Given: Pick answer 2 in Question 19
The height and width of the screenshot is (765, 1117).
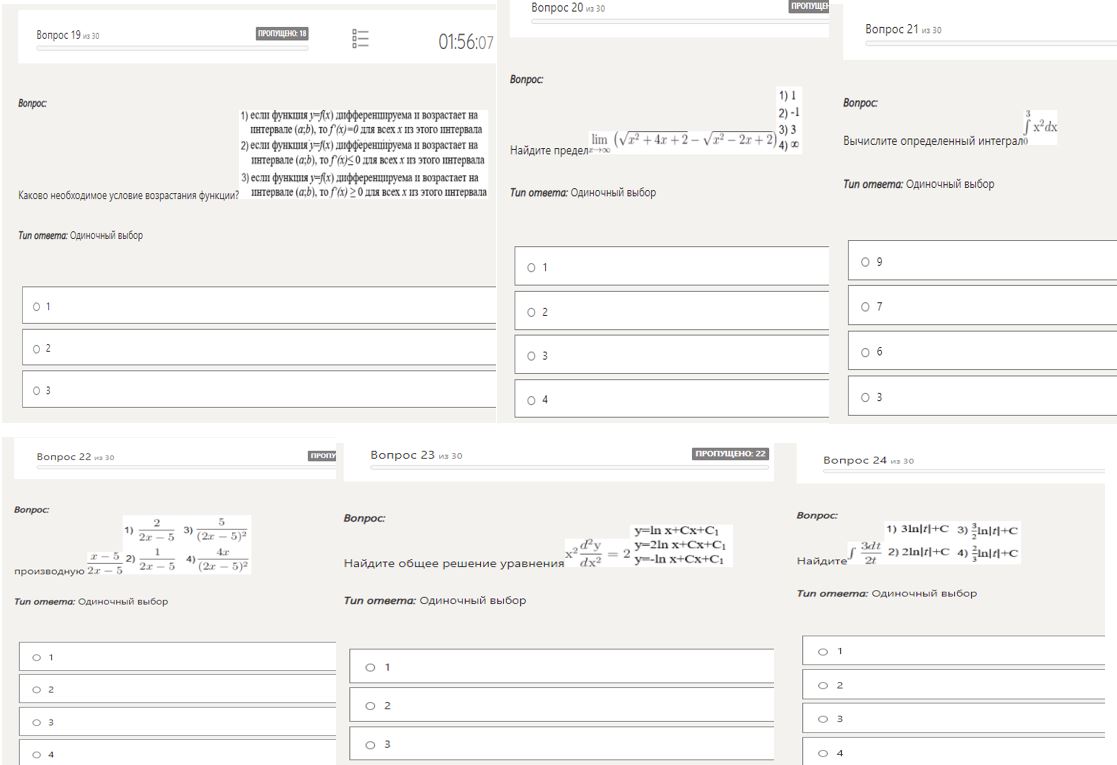Looking at the screenshot, I should (37, 348).
